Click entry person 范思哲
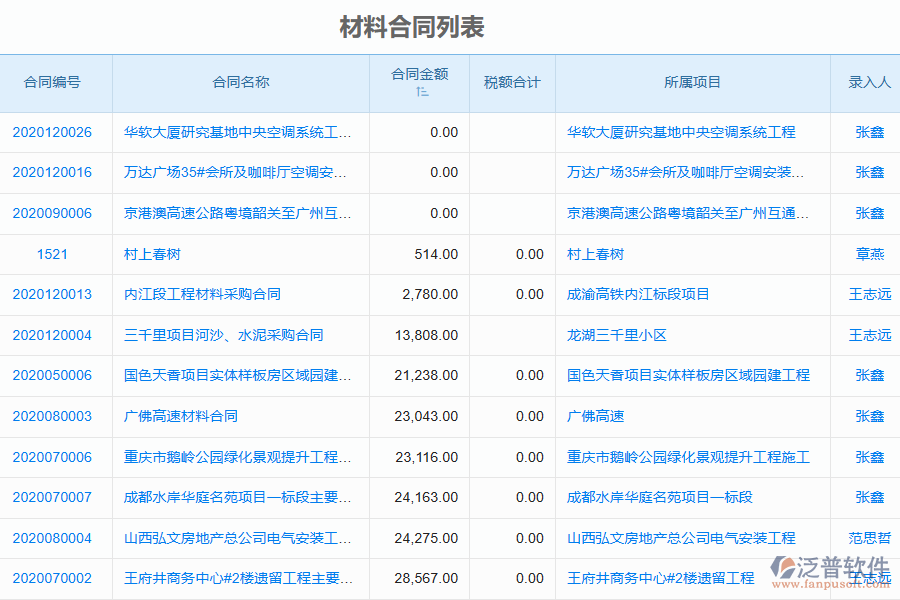 869,538
